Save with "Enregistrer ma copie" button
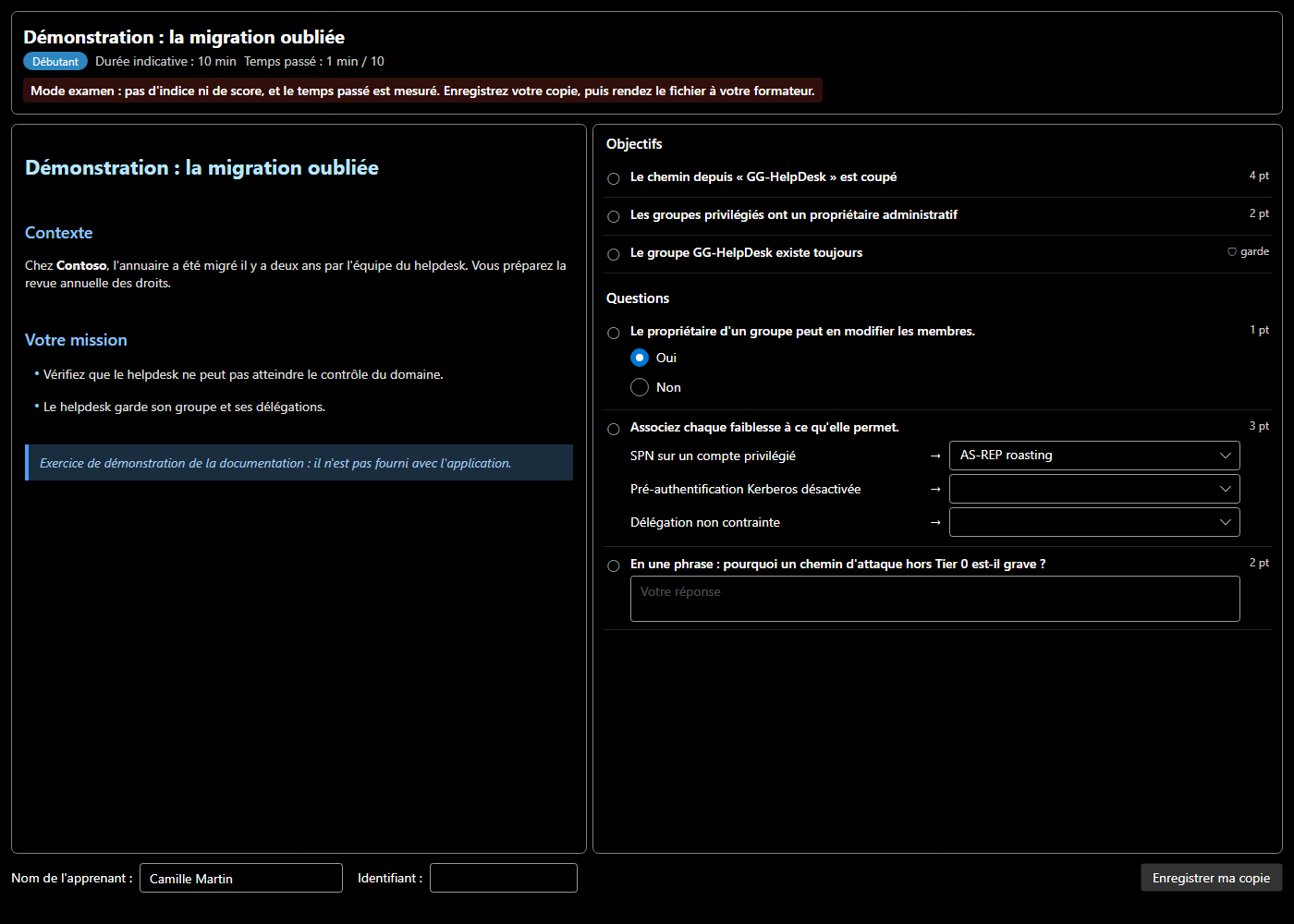 (x=1211, y=878)
